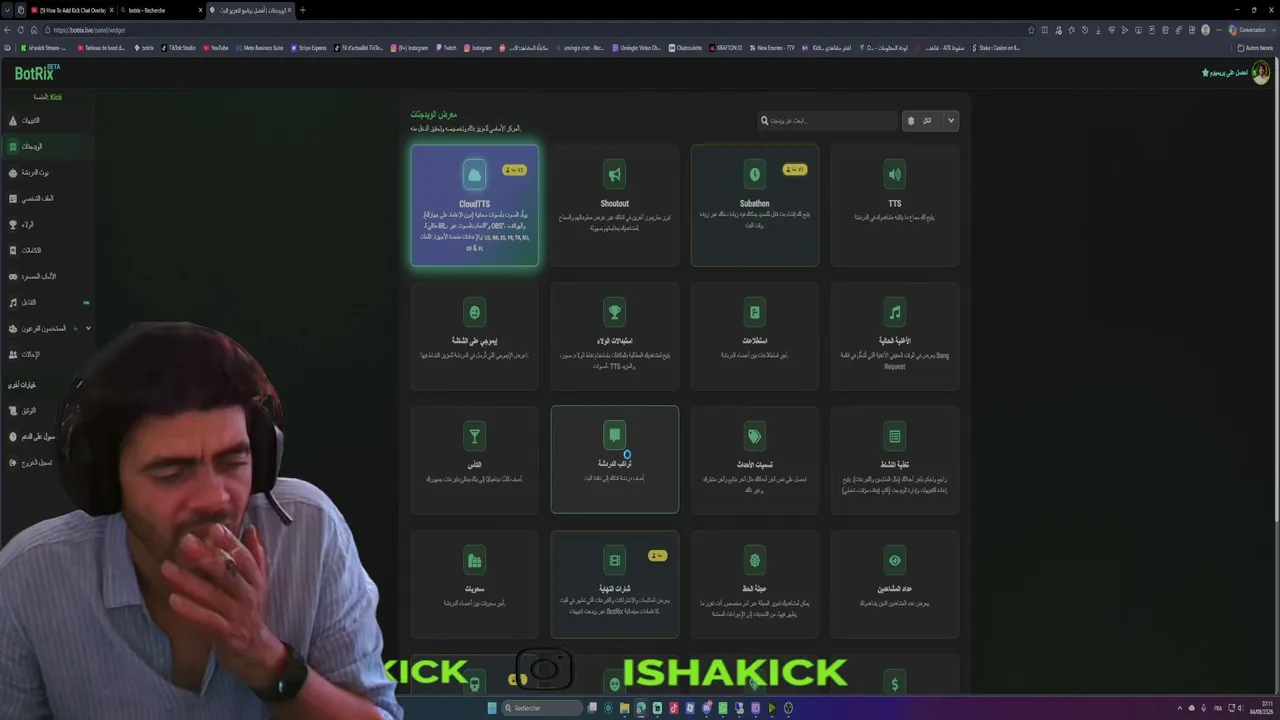Click the dollar sign widget icon

pos(895,684)
